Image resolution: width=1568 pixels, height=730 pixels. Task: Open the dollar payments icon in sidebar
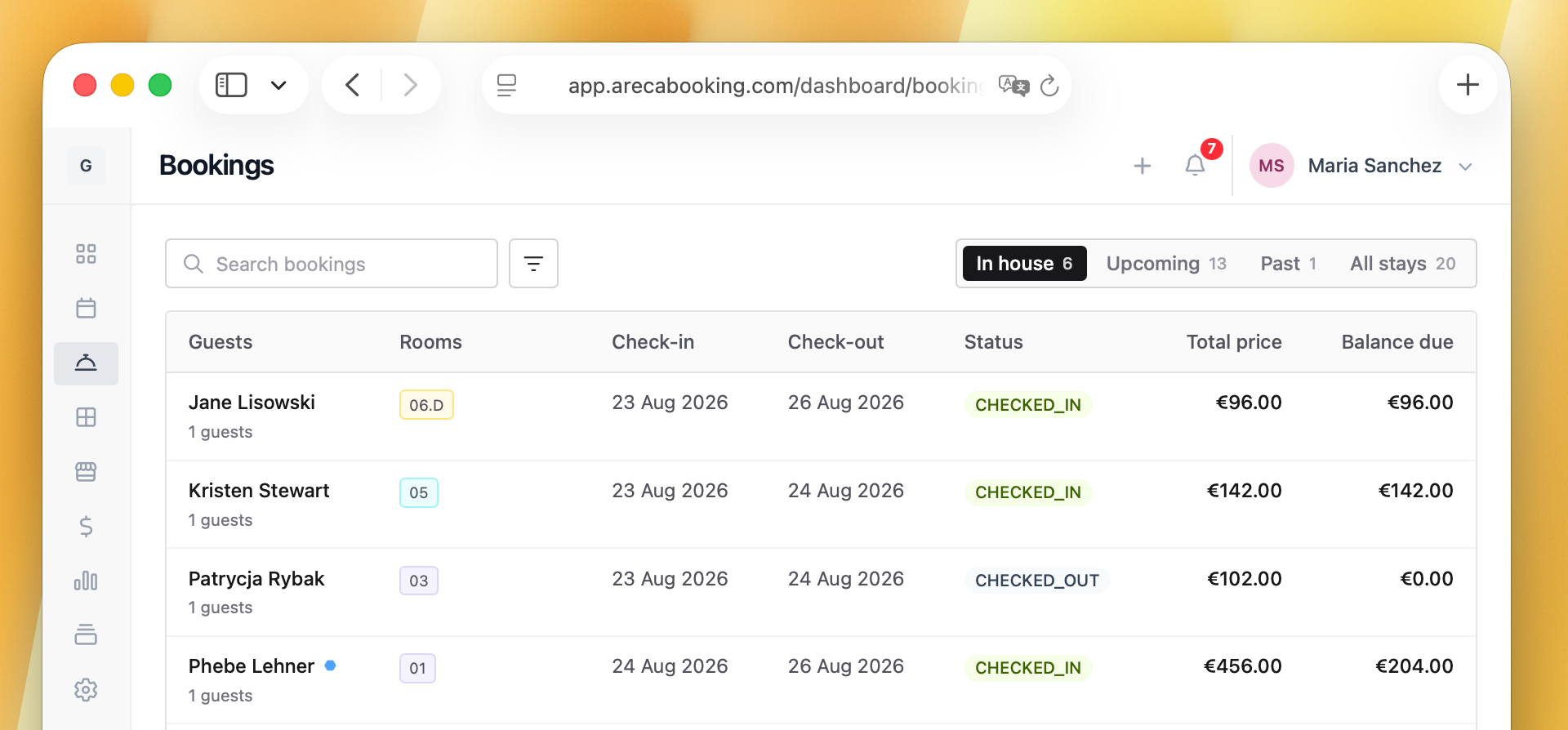click(x=86, y=527)
